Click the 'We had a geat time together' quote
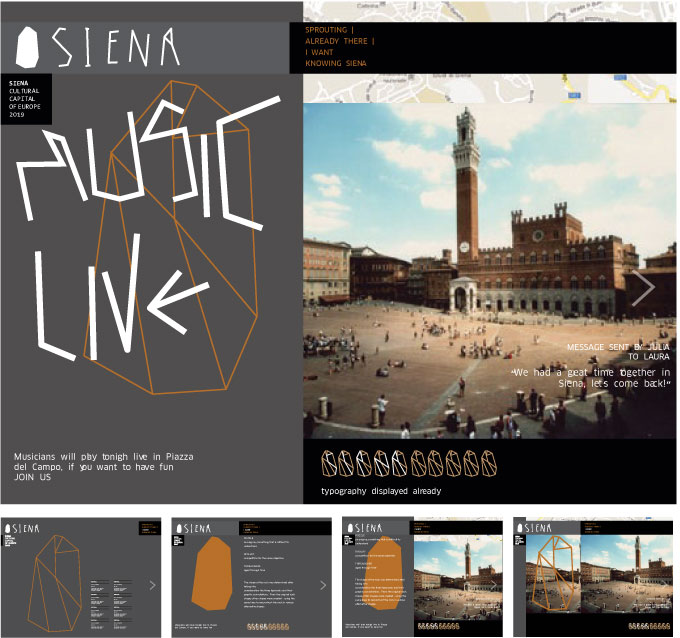 591,378
